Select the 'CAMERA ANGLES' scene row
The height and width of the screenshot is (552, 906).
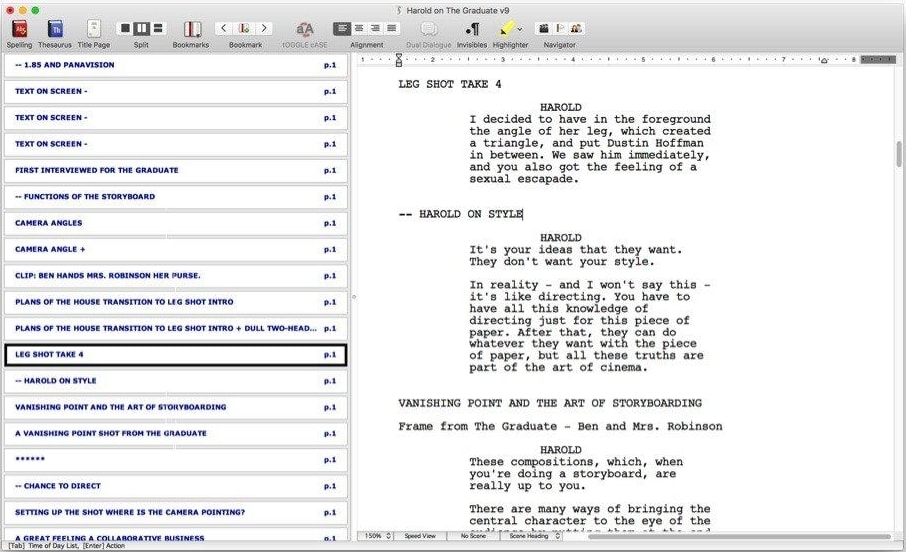176,223
